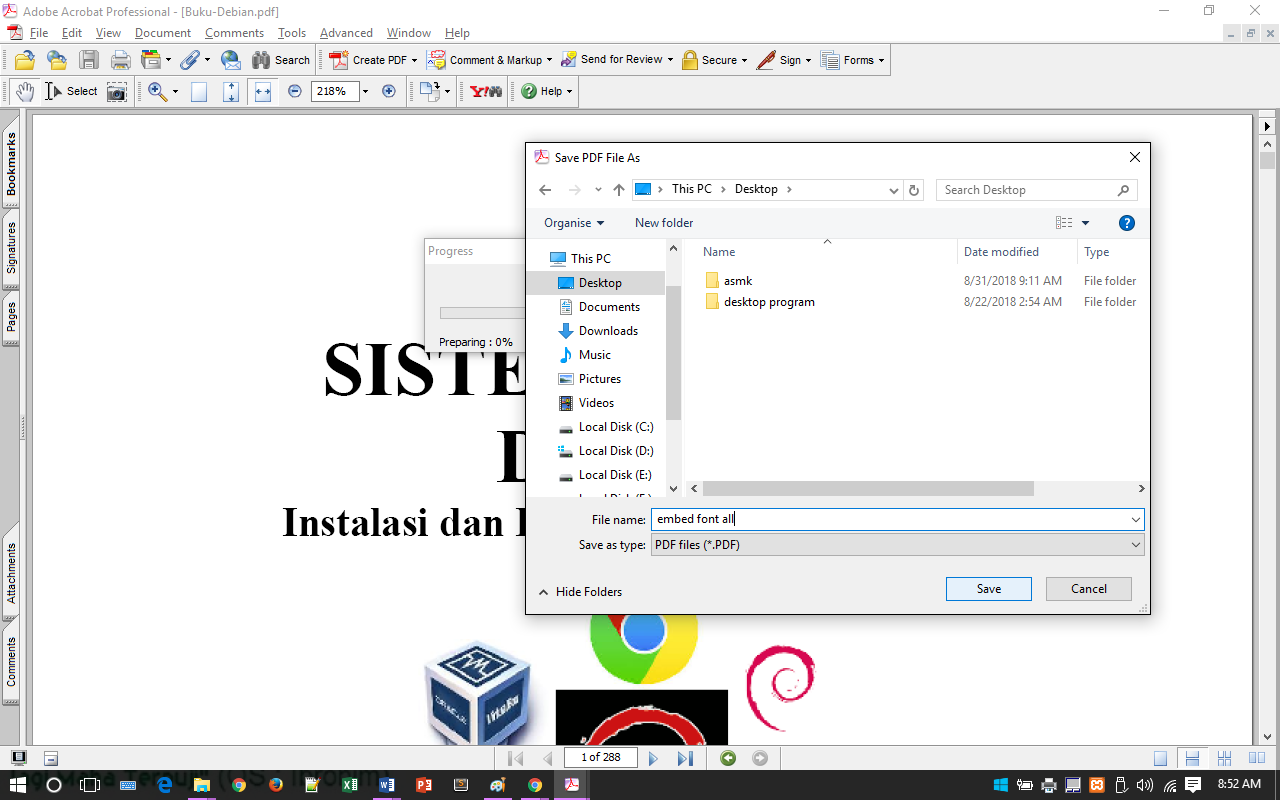Screen dimensions: 1280x800
Task: Open the Y!M search toolbar icon
Action: click(484, 91)
